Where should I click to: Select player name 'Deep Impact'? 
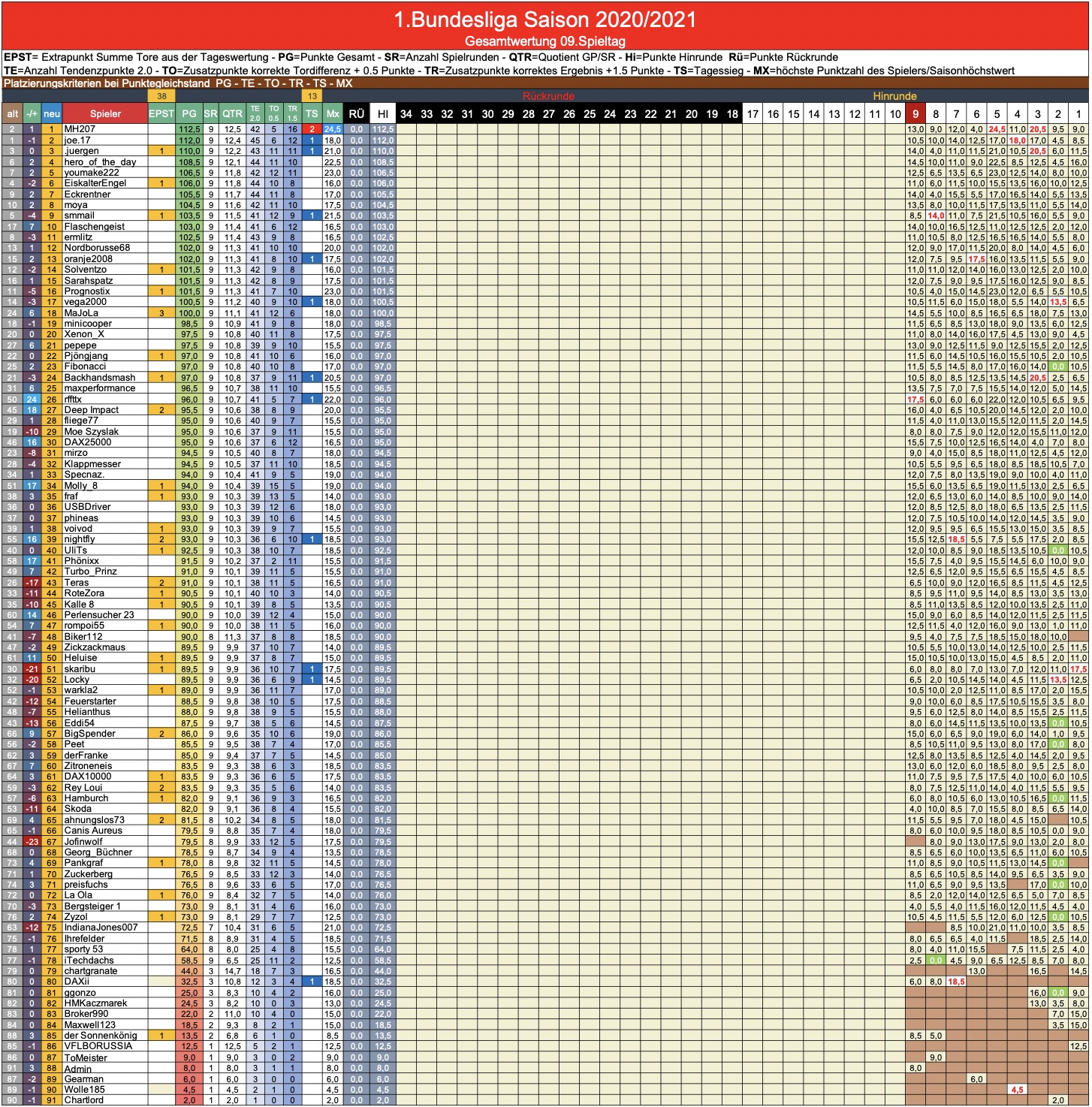(92, 410)
